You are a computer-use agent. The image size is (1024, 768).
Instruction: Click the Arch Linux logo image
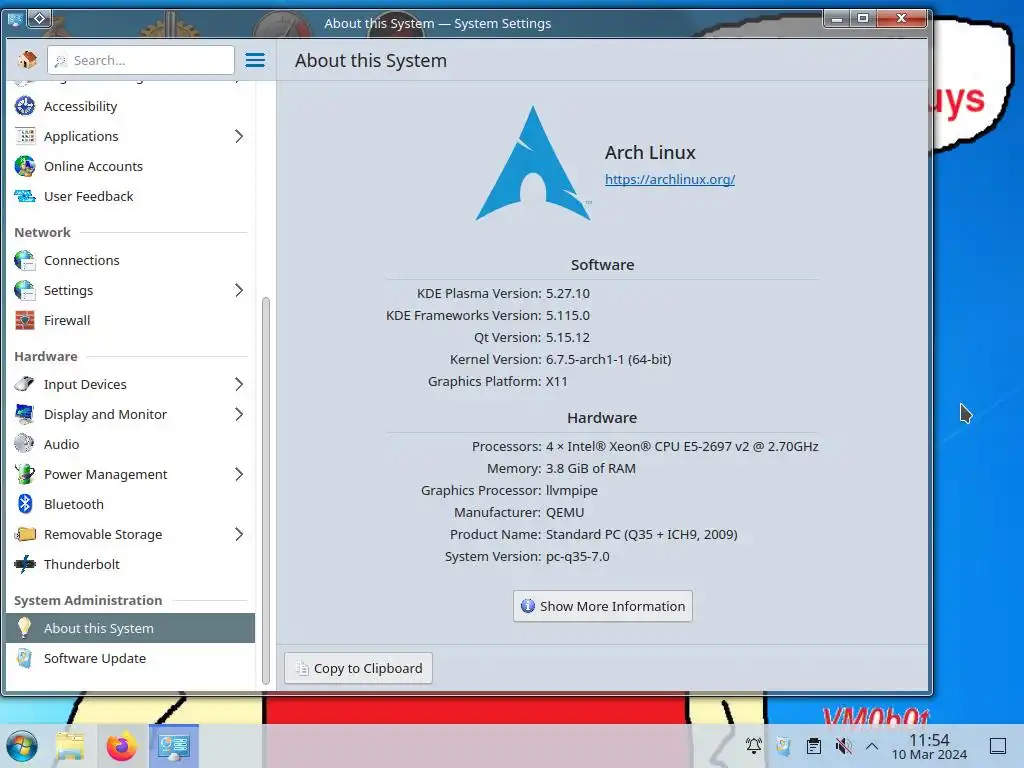tap(534, 163)
